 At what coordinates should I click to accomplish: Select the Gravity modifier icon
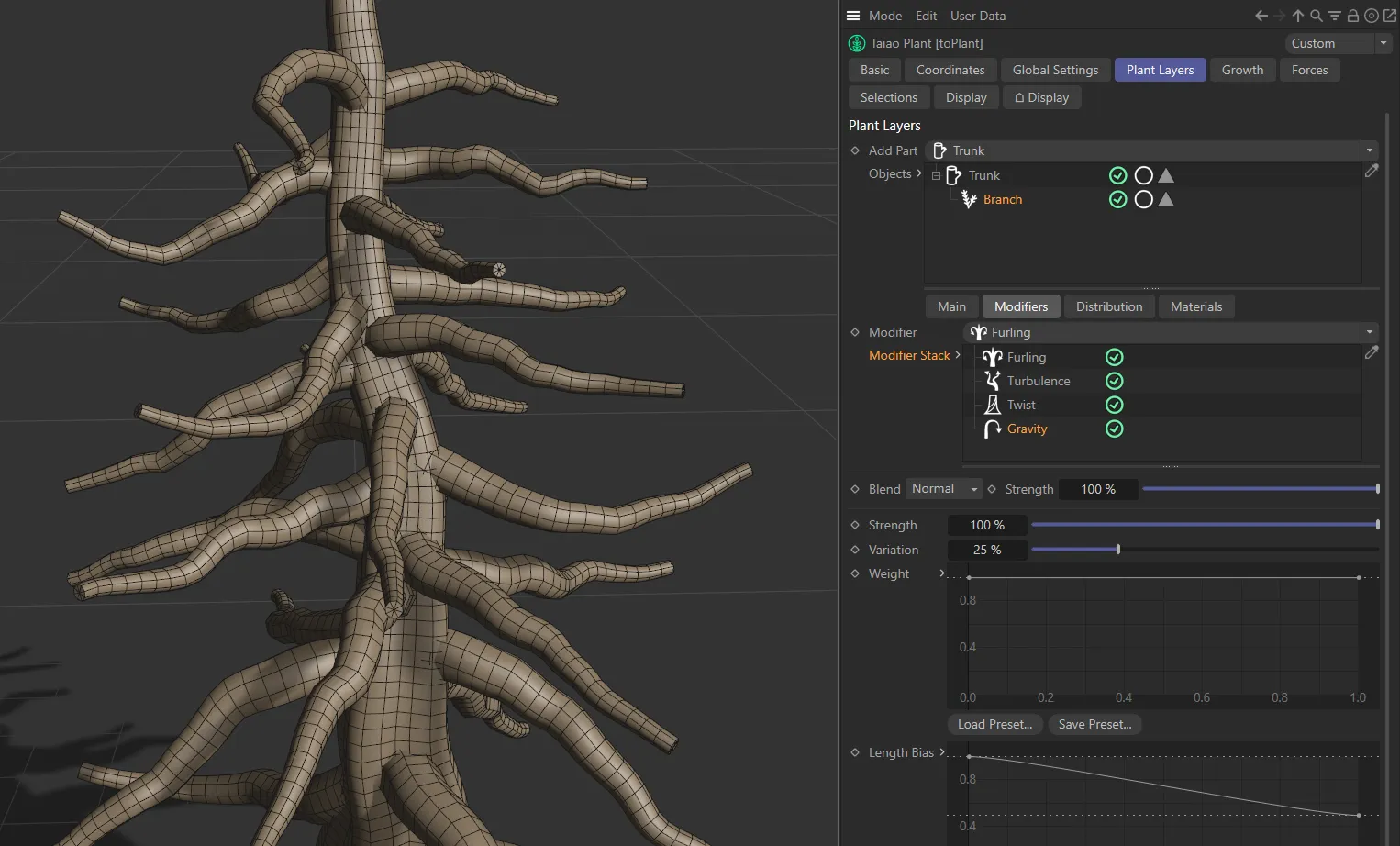[994, 429]
